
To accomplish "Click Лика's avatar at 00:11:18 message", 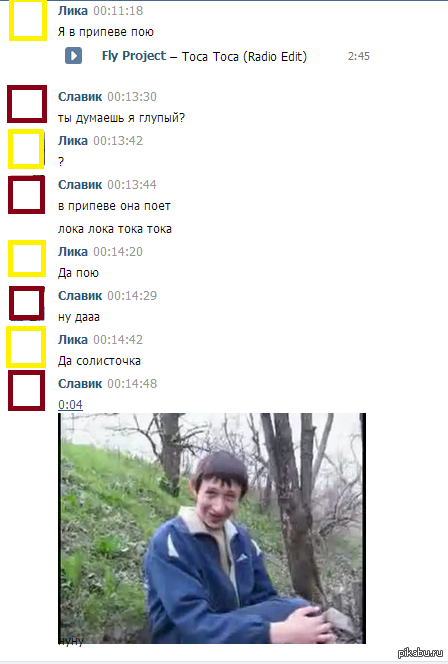I will [28, 20].
